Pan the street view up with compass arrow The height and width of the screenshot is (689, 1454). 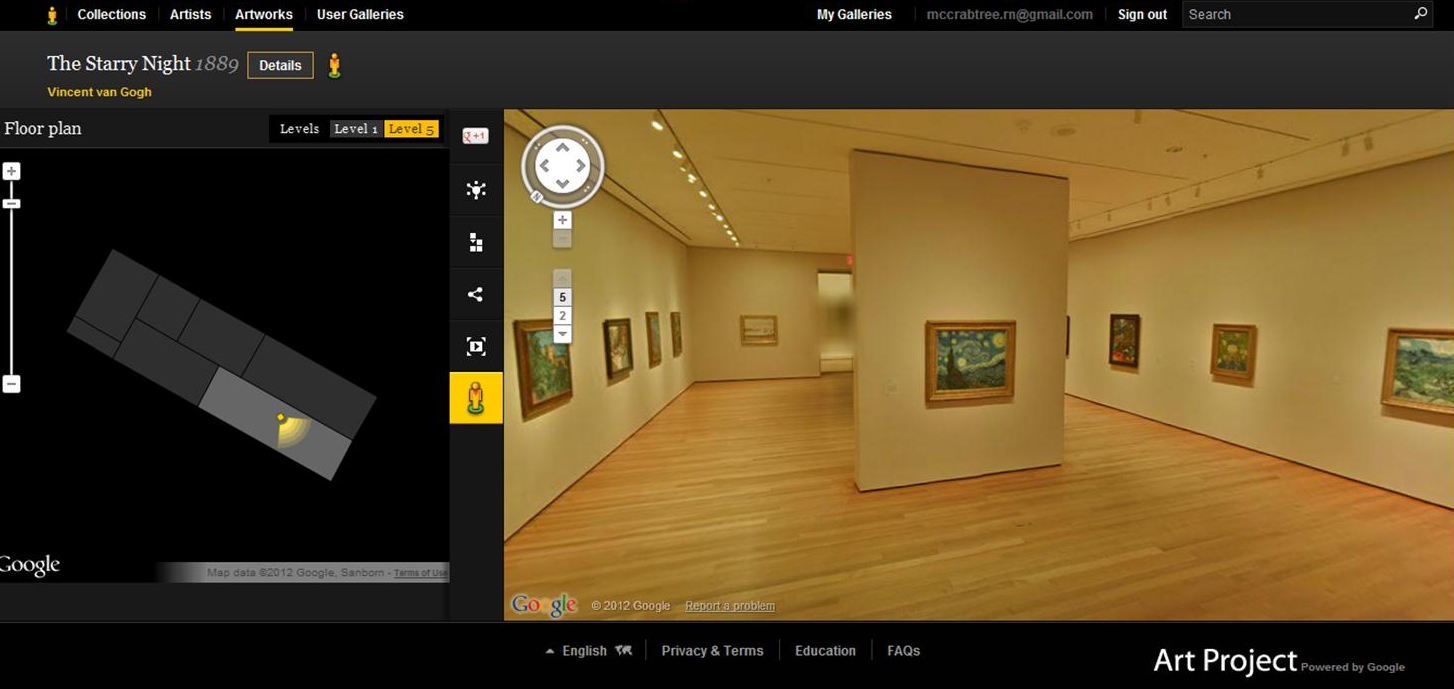click(562, 148)
